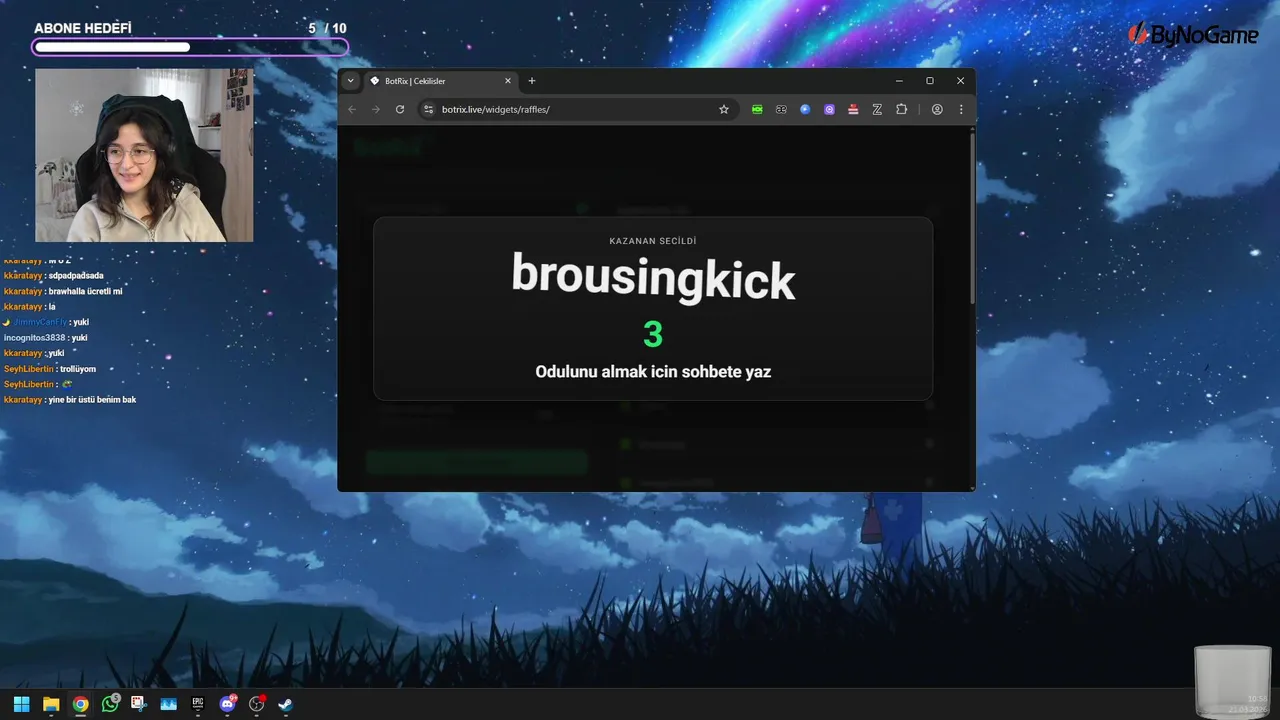Bookmark this page with the star
The height and width of the screenshot is (720, 1280).
[724, 109]
